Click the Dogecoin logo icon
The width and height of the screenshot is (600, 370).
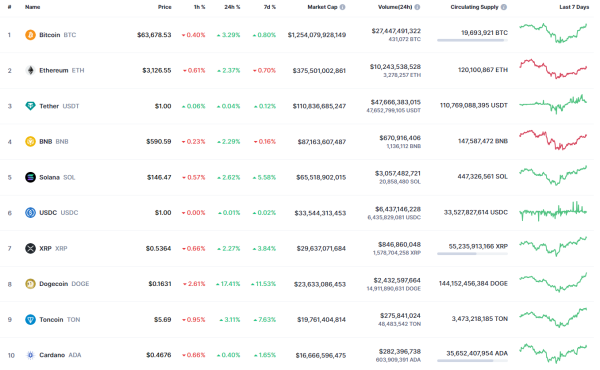coord(30,284)
